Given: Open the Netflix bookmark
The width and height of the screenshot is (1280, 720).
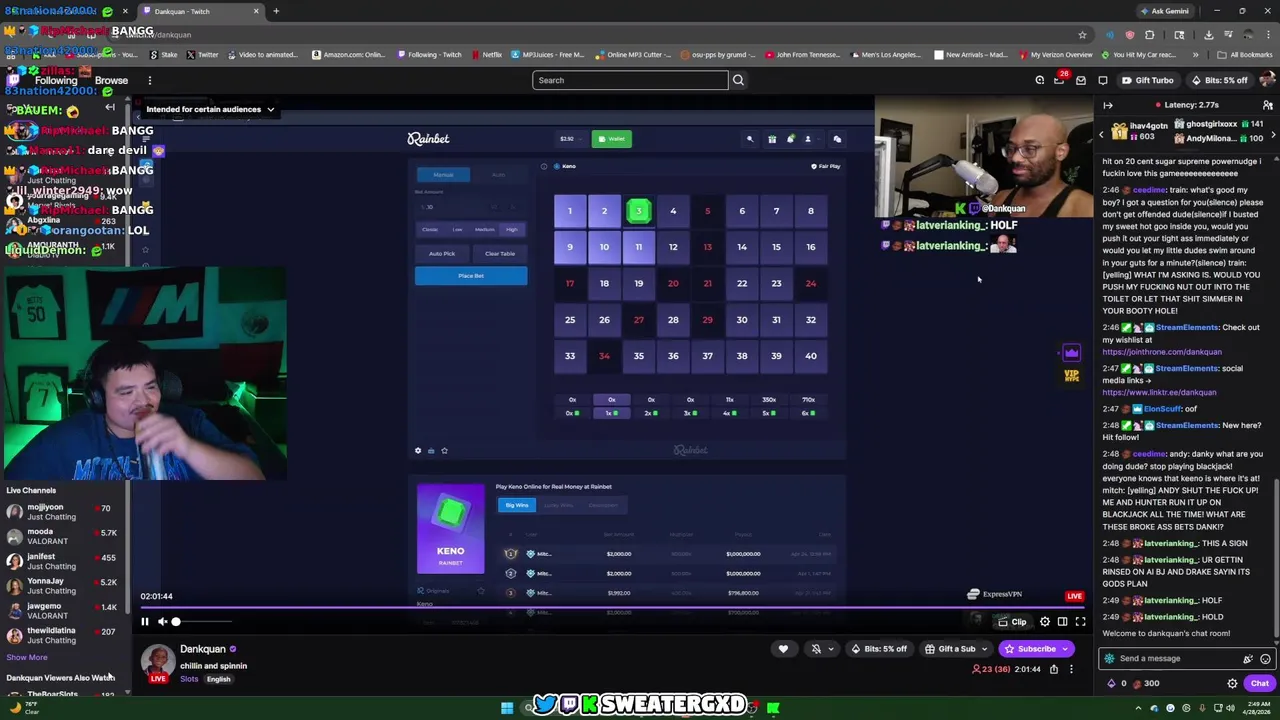Looking at the screenshot, I should 485,55.
